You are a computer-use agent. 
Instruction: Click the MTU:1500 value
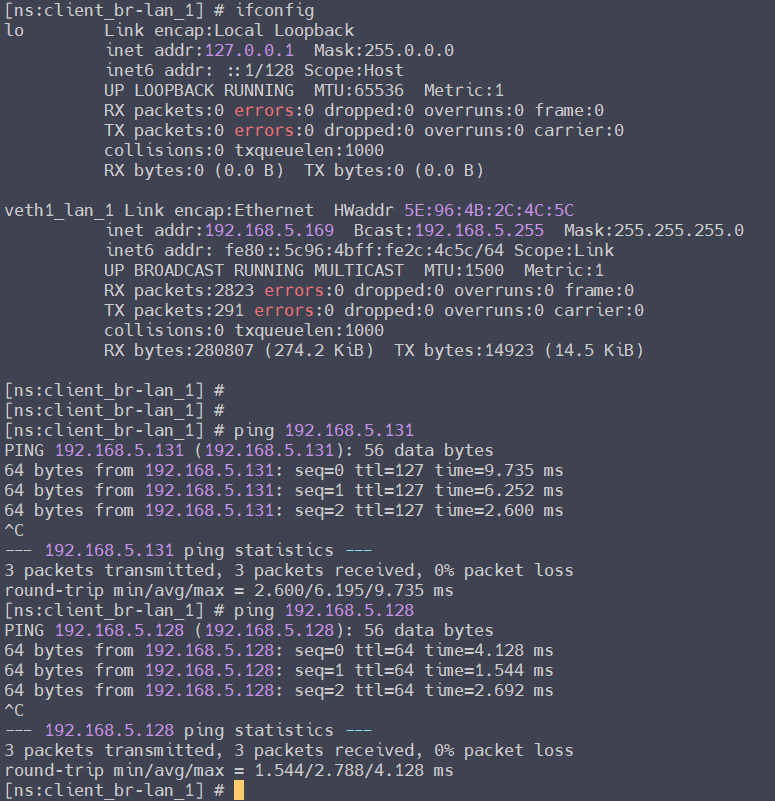coord(464,270)
